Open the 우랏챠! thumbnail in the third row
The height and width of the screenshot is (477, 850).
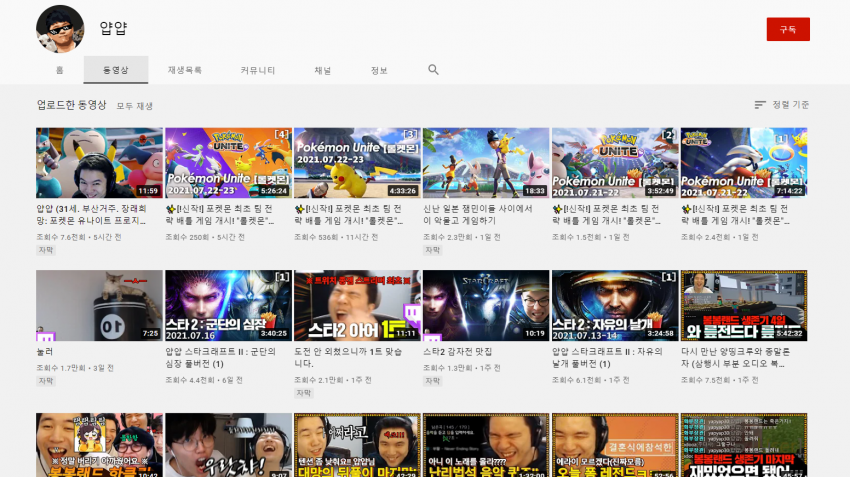(x=228, y=445)
